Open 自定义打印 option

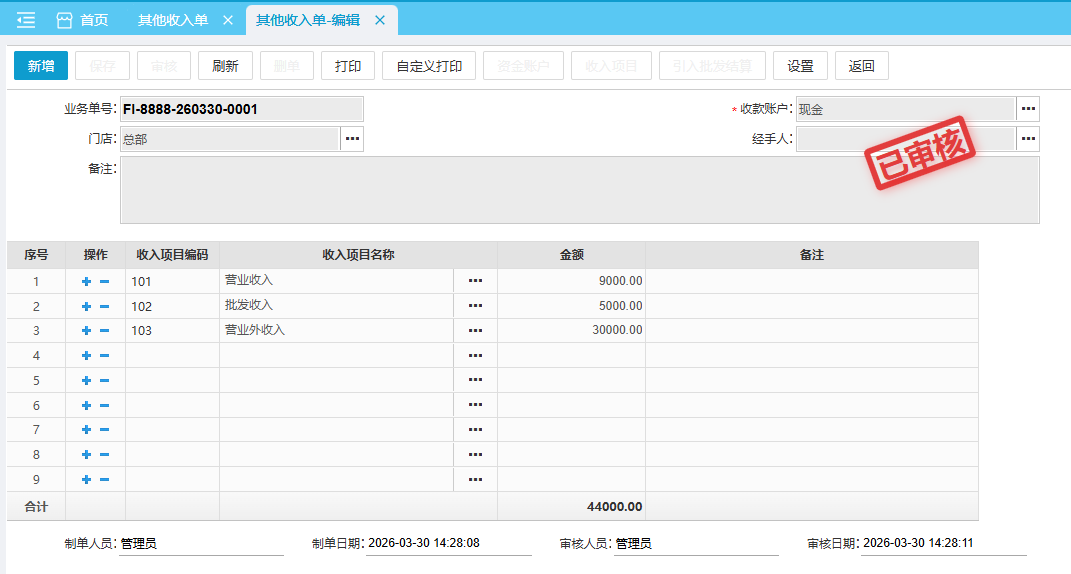tap(429, 66)
